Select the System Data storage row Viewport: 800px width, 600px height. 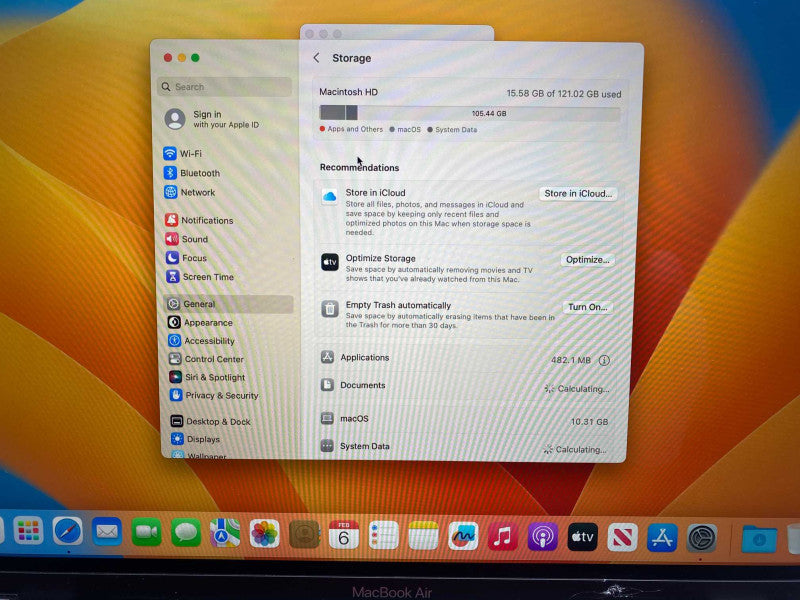464,447
